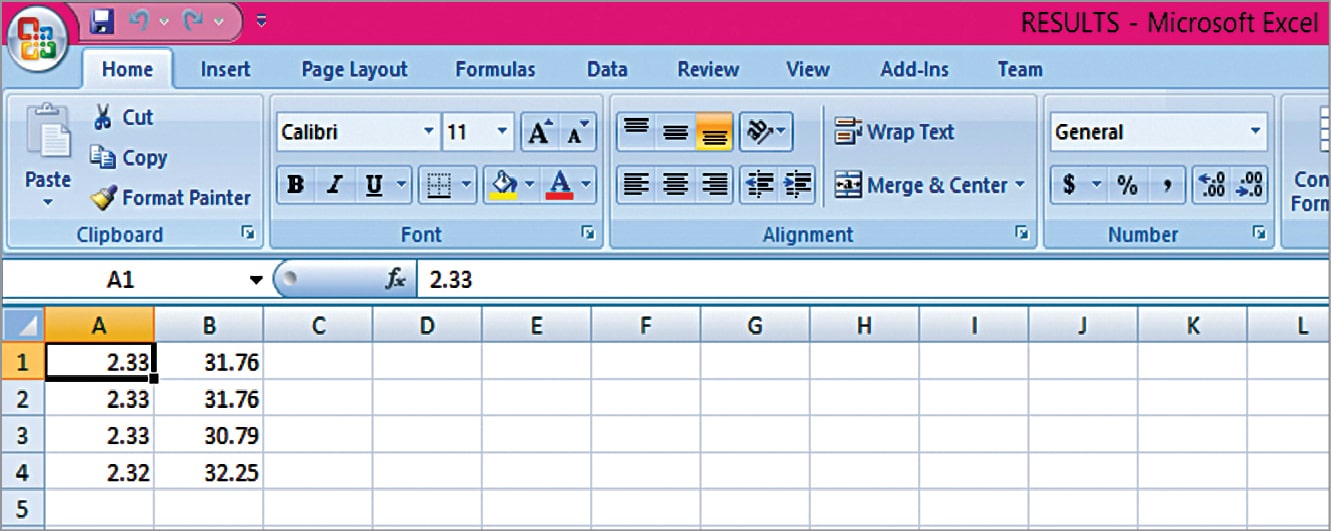The width and height of the screenshot is (1331, 531).
Task: Save the workbook using the floppy icon
Action: (103, 21)
